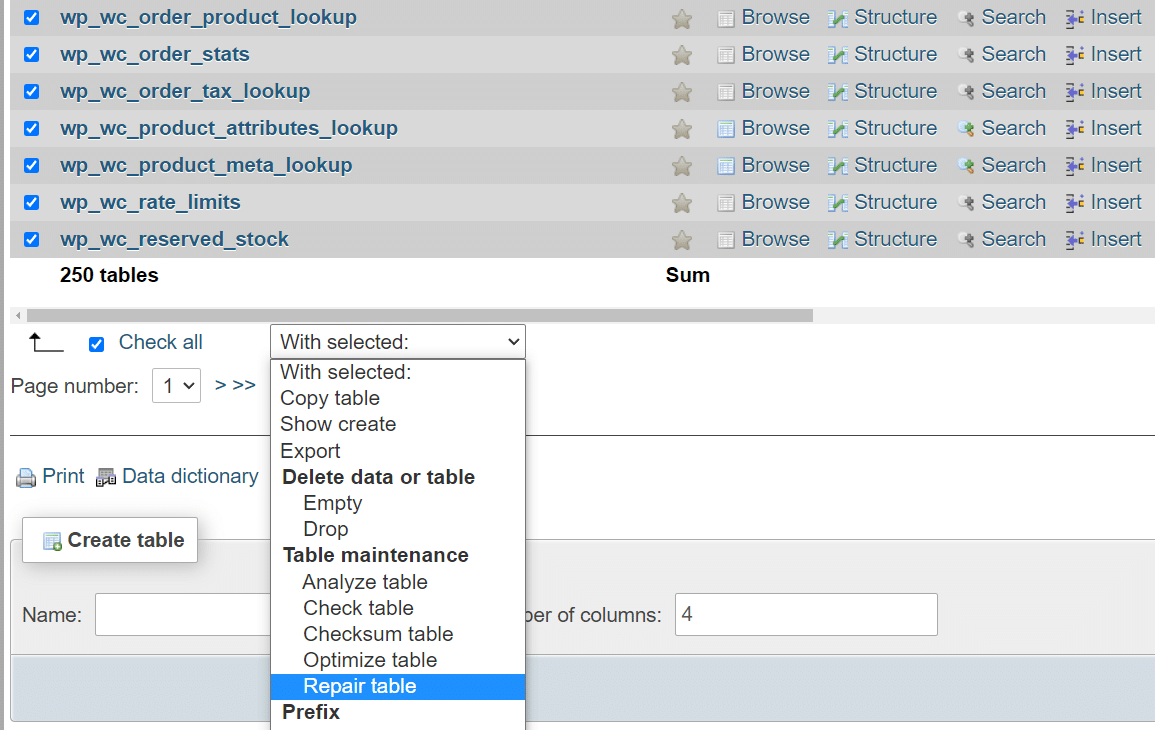Insert a row into wp_wc_rate_limits
The width and height of the screenshot is (1155, 730).
1116,202
